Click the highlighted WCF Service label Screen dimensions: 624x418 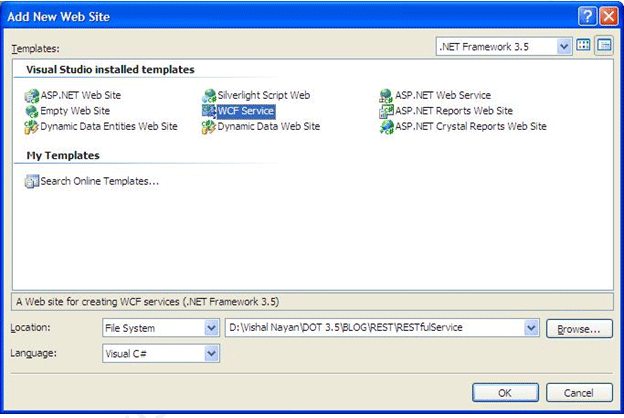[246, 111]
